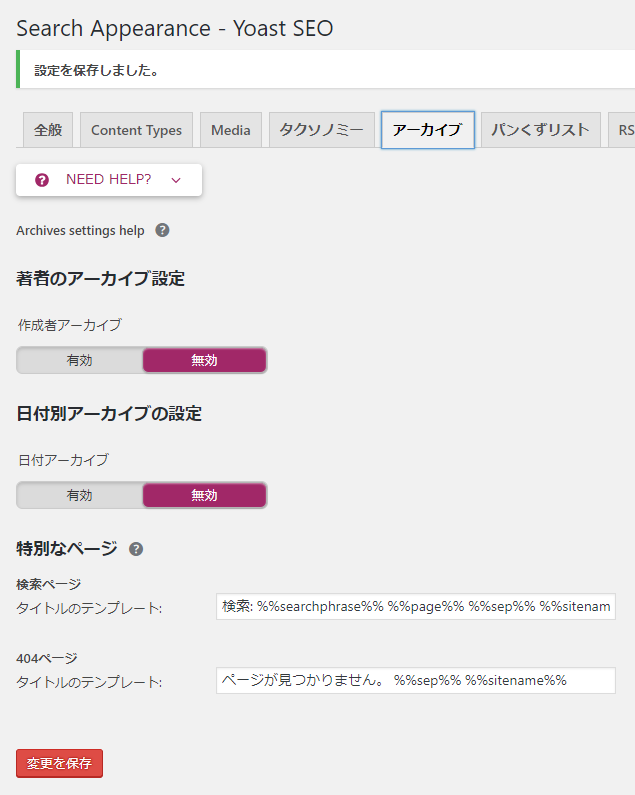
Task: Click into 検索ページ title template field
Action: click(x=416, y=606)
